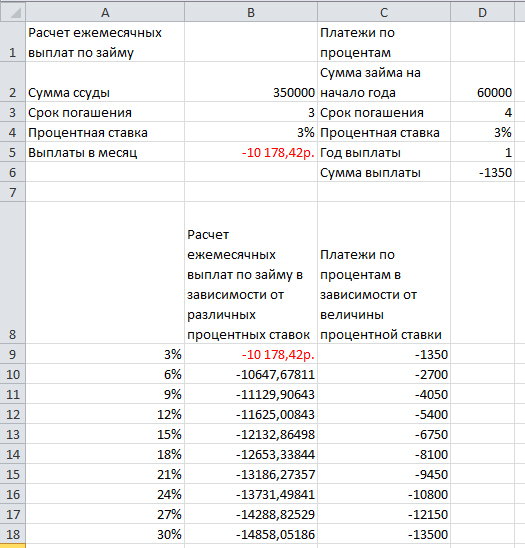Click the 12% cell
This screenshot has height=548, width=525.
105,414
